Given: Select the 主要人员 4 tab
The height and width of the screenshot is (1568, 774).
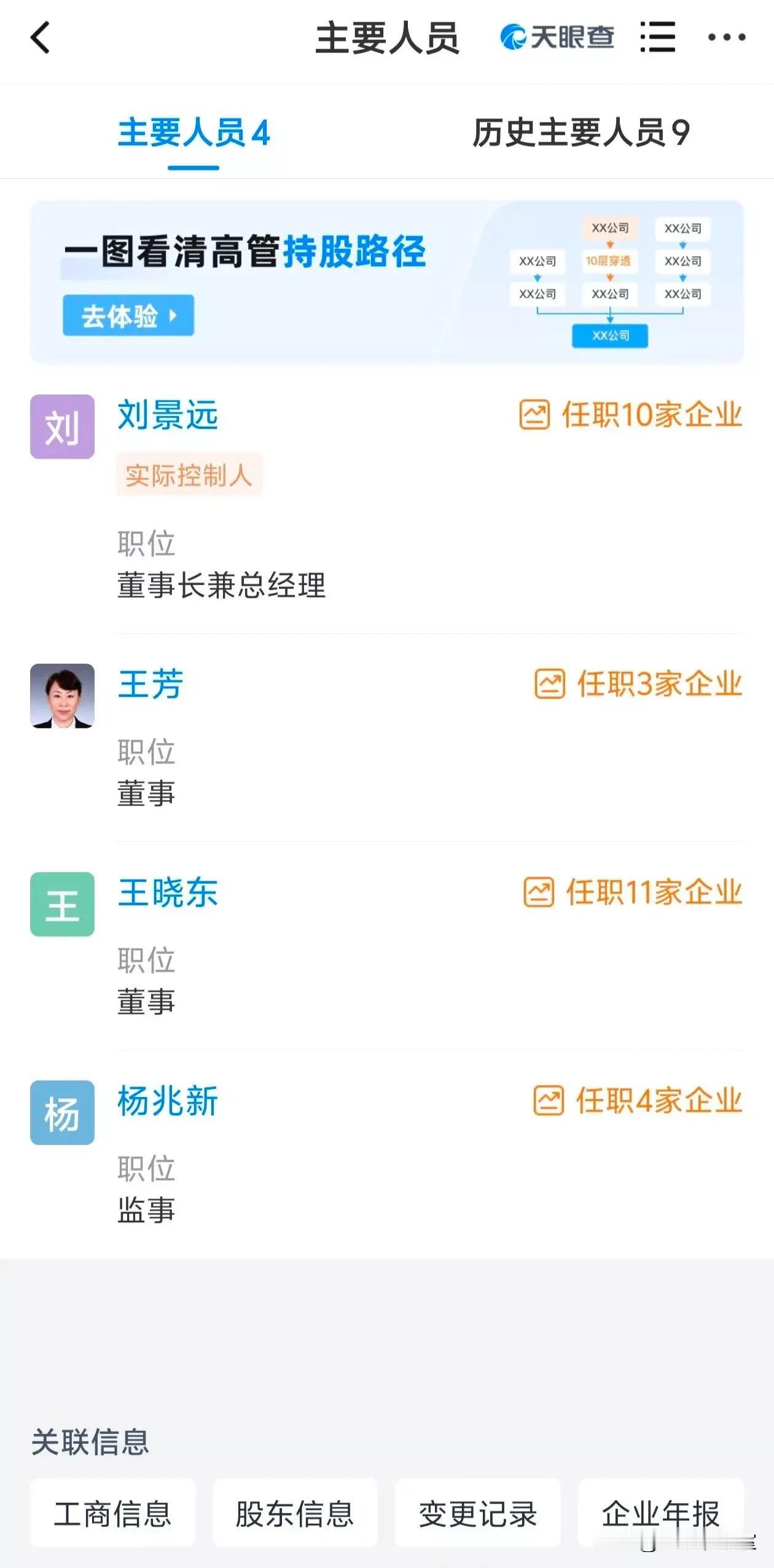Looking at the screenshot, I should (x=193, y=133).
